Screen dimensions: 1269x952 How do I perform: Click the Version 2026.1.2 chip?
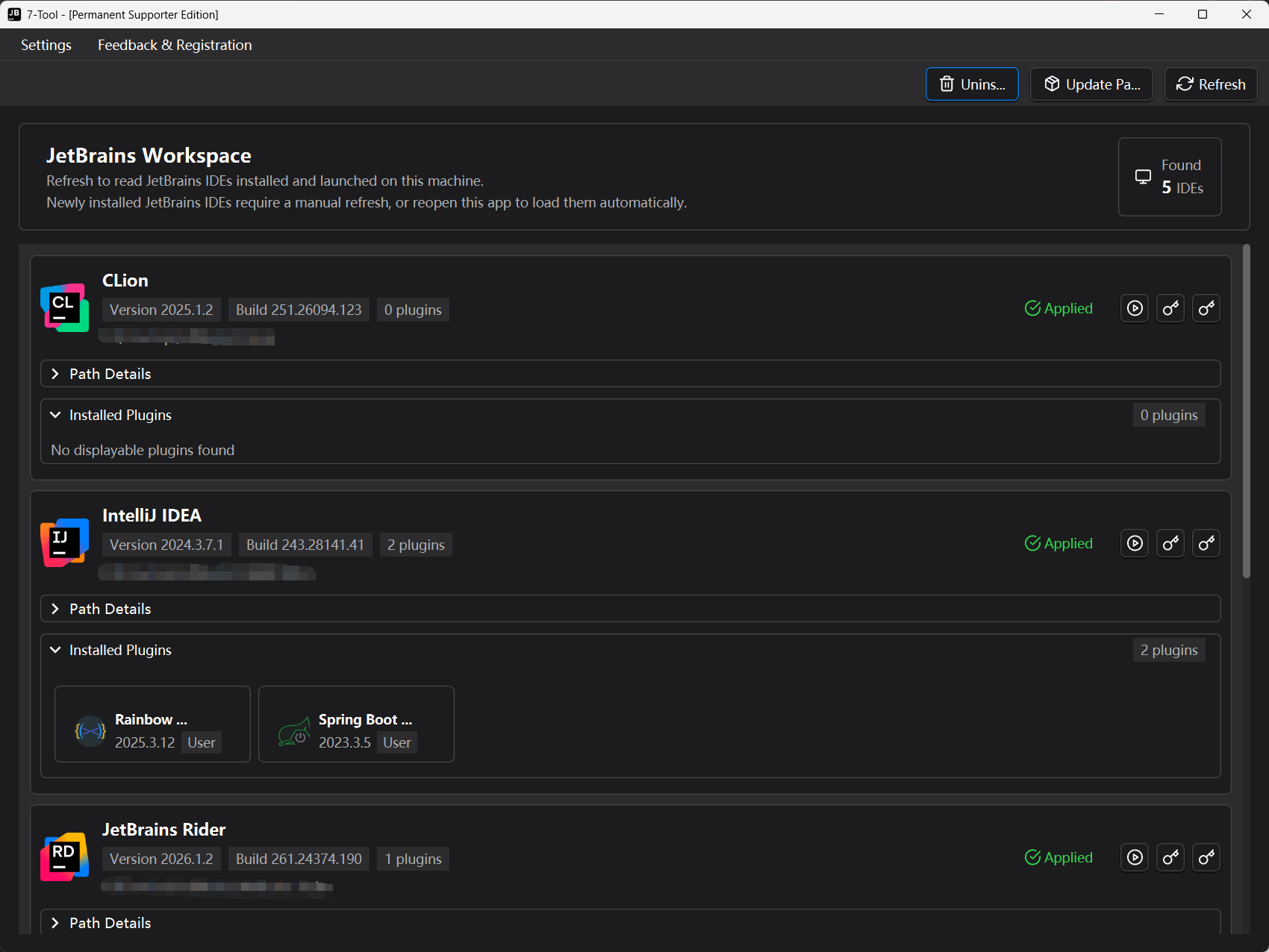pyautogui.click(x=161, y=859)
